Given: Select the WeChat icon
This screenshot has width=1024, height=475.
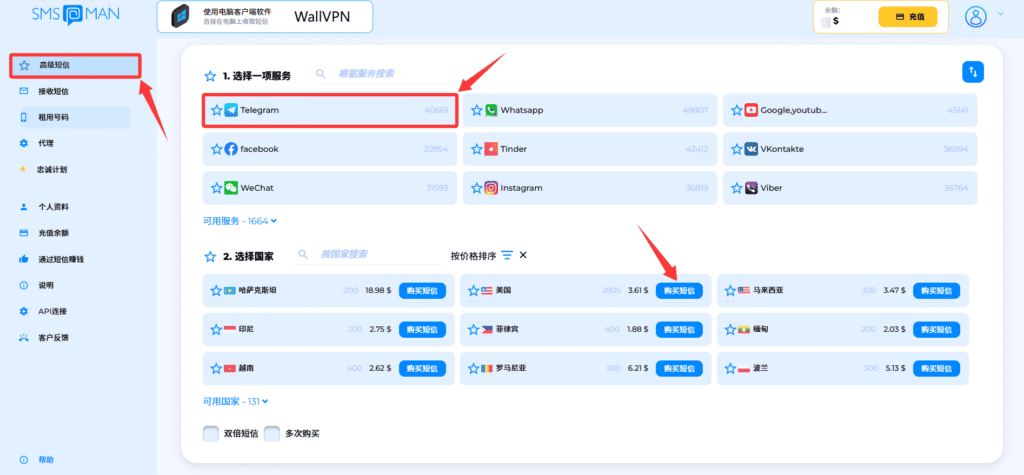Looking at the screenshot, I should coord(231,188).
